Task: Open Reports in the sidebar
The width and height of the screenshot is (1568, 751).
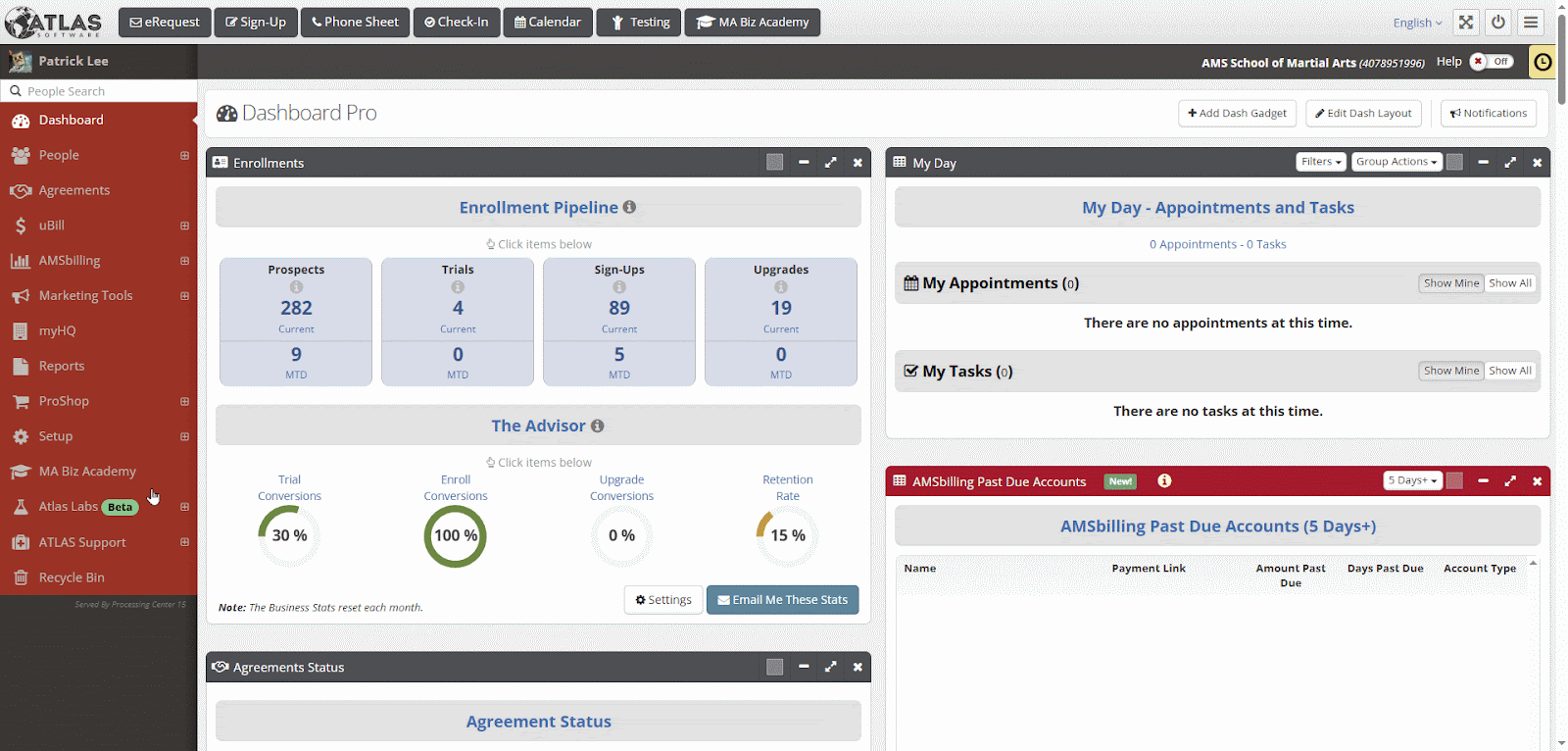Action: pyautogui.click(x=62, y=366)
